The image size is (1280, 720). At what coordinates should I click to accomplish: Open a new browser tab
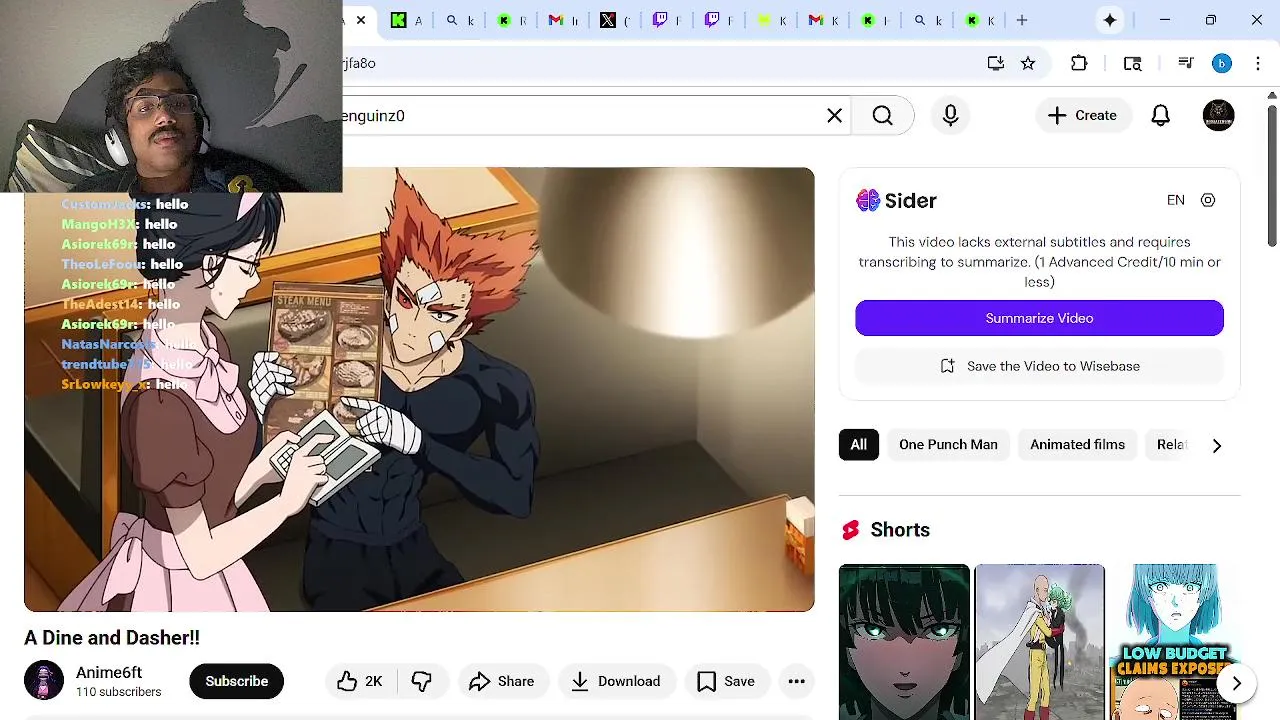pyautogui.click(x=1022, y=20)
